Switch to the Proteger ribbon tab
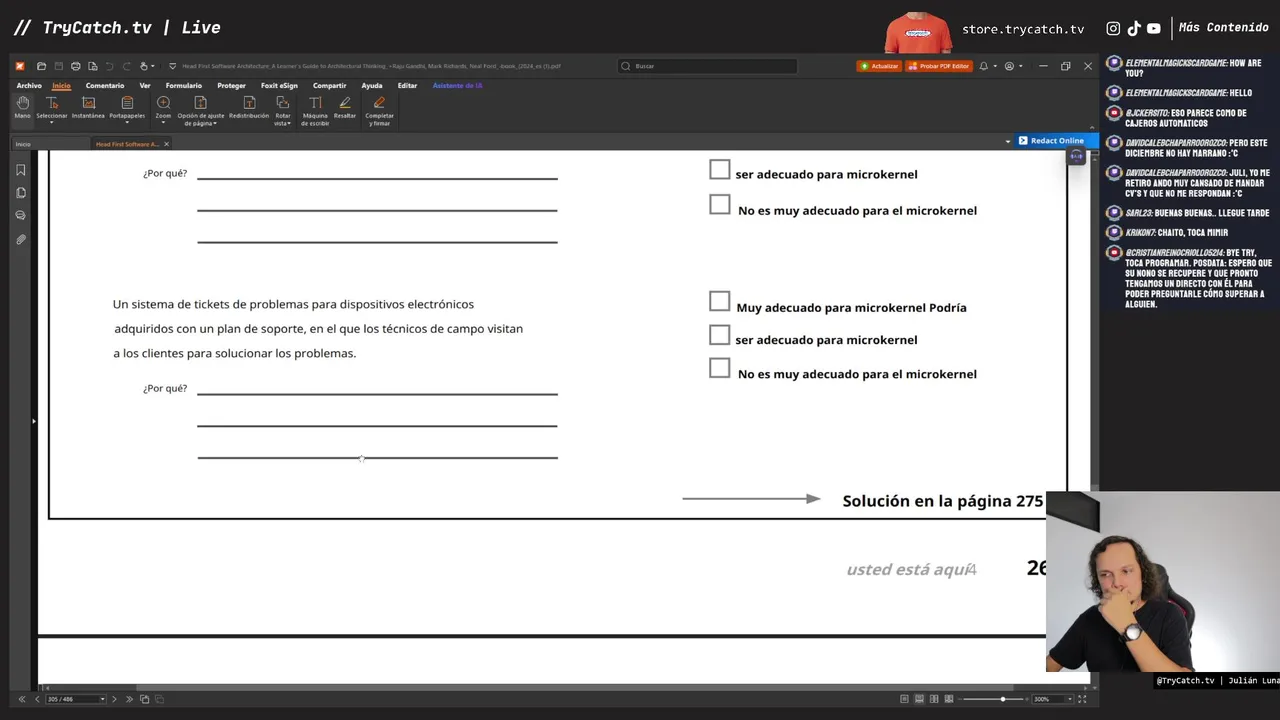 tap(231, 86)
